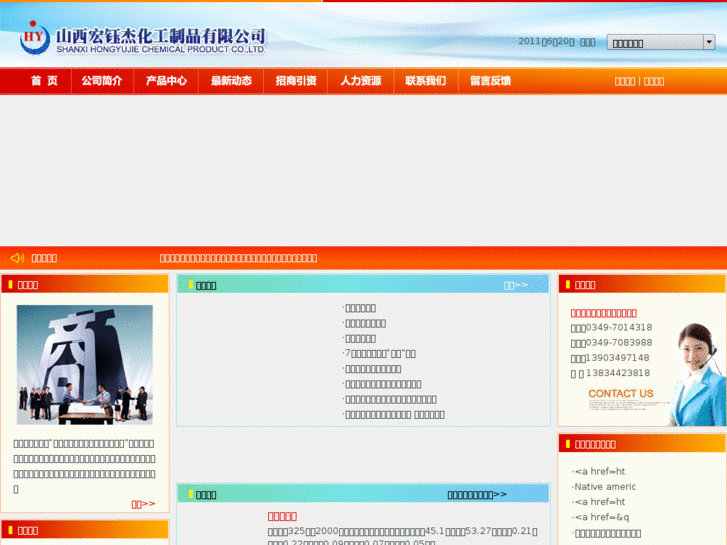Click the speaker announcement icon
This screenshot has height=545, width=727.
pos(17,258)
